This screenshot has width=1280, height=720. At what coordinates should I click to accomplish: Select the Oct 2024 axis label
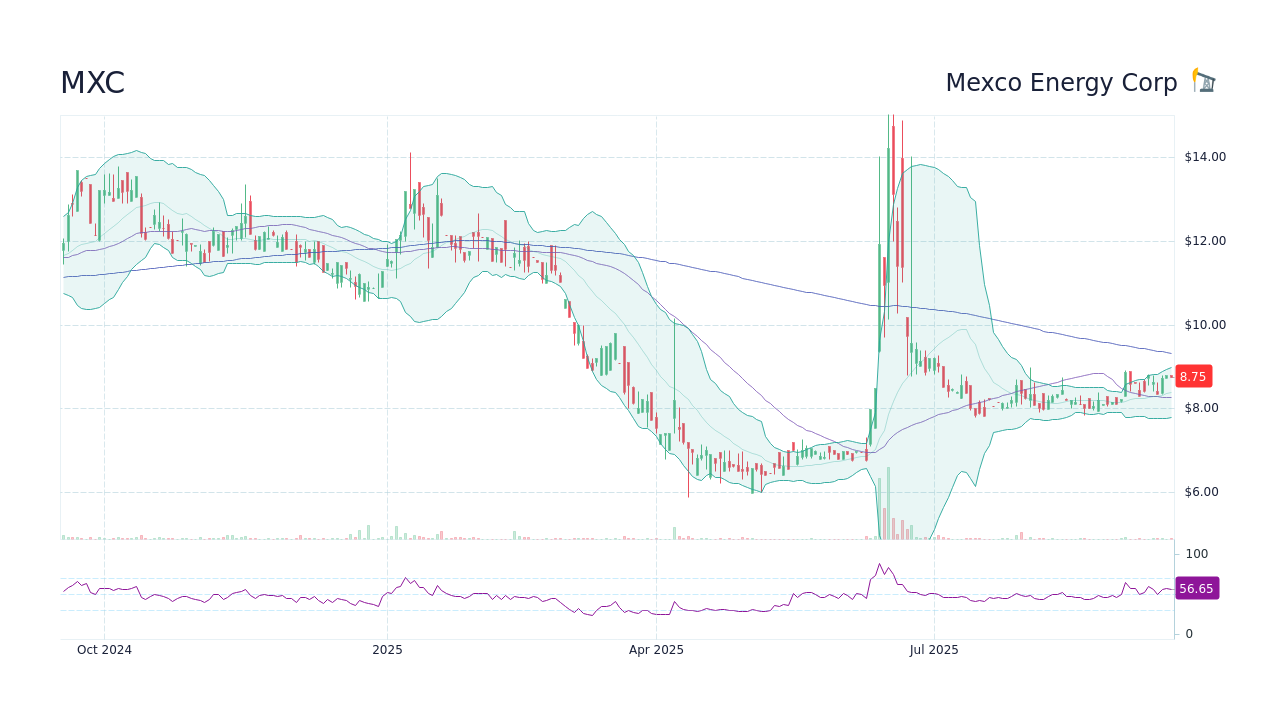[x=104, y=649]
